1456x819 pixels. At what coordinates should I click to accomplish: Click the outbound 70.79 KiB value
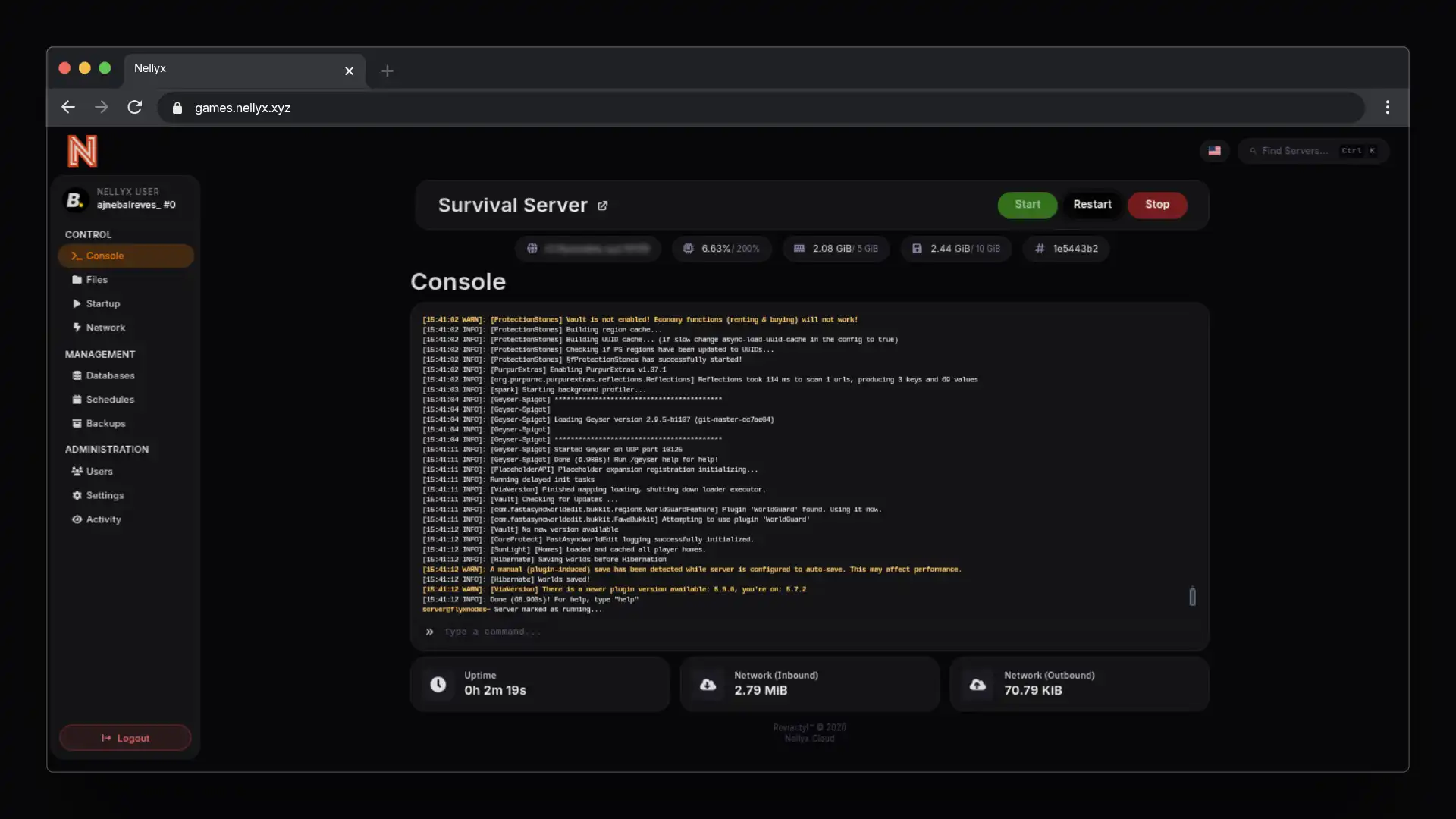pos(1033,691)
